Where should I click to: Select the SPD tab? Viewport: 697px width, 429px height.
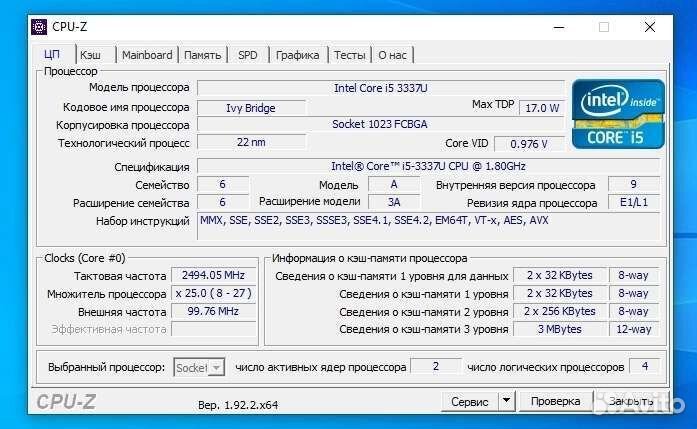point(248,55)
